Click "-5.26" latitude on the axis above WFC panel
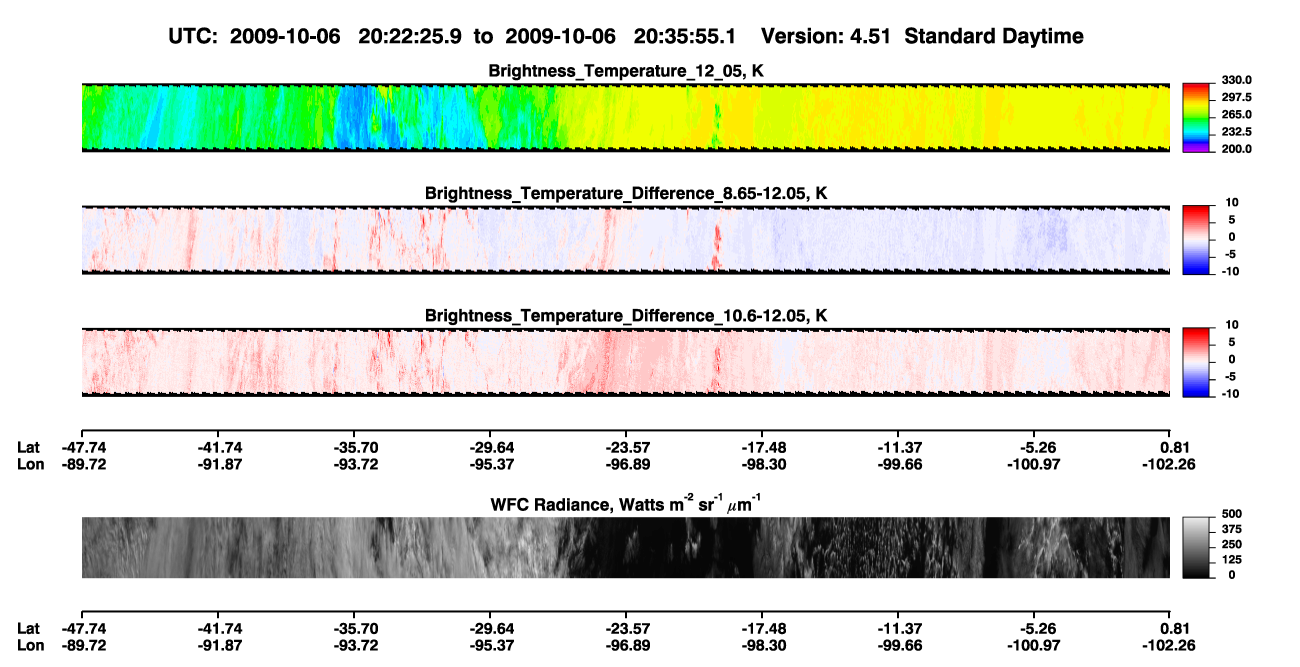Viewport: 1300px width, 667px height. (1040, 447)
